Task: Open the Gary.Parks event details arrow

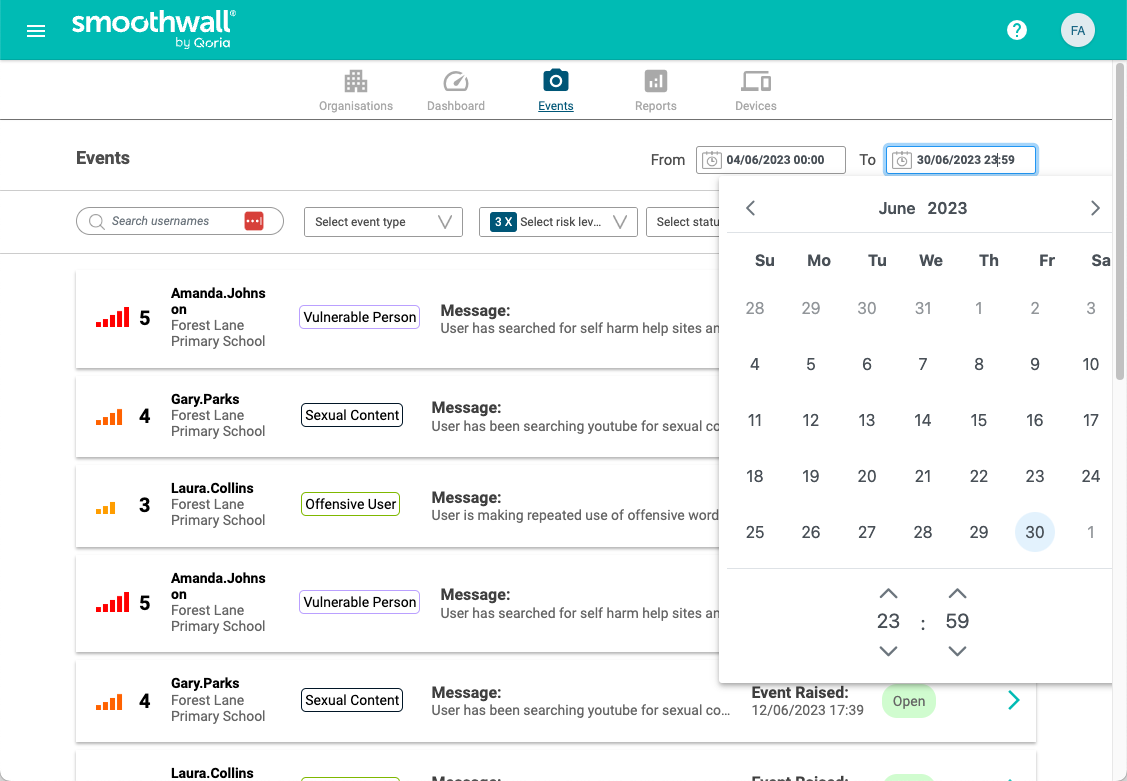Action: (x=1013, y=700)
